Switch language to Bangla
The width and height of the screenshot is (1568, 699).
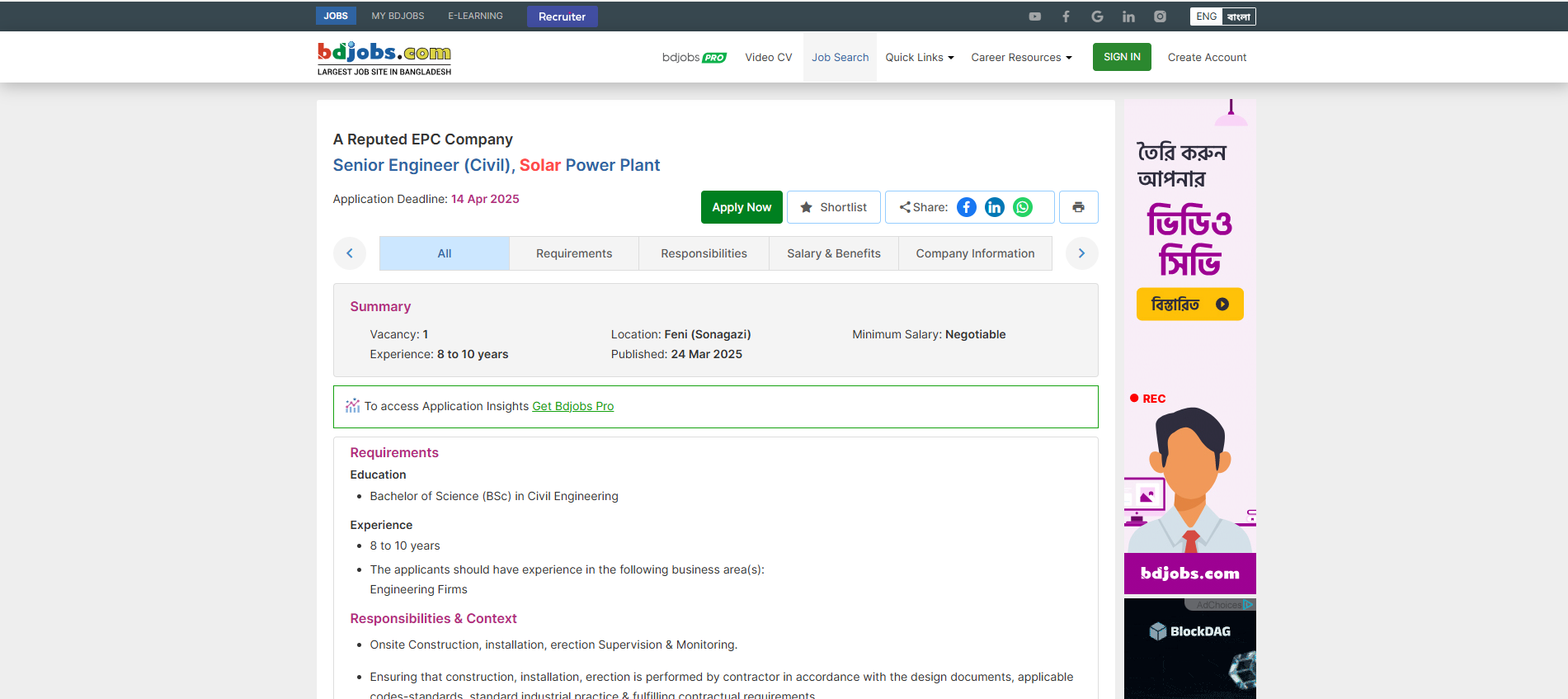[1238, 17]
